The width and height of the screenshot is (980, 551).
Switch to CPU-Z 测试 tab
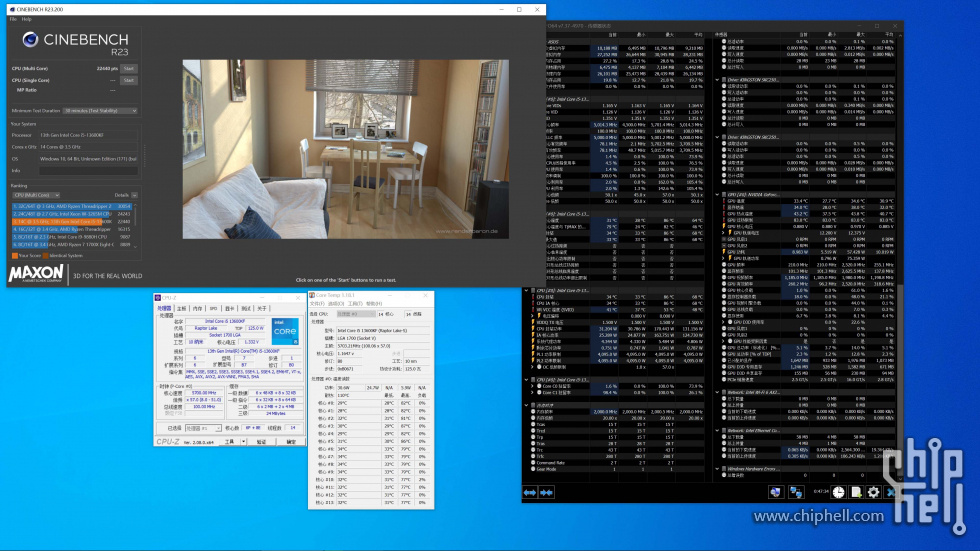pyautogui.click(x=246, y=309)
